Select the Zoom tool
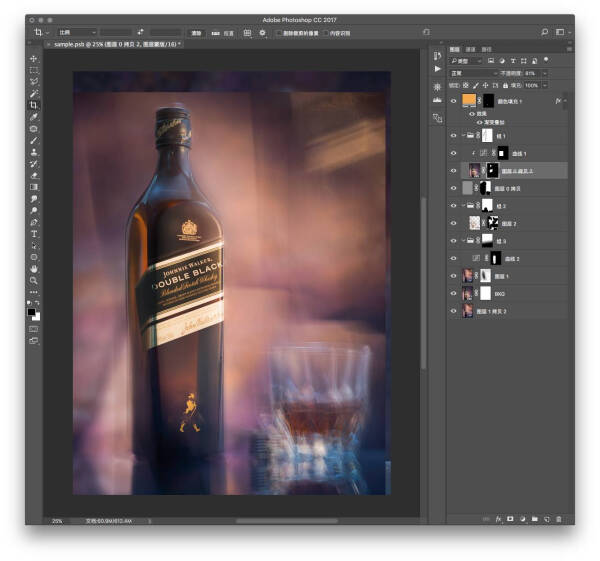600x561 pixels. [x=34, y=280]
